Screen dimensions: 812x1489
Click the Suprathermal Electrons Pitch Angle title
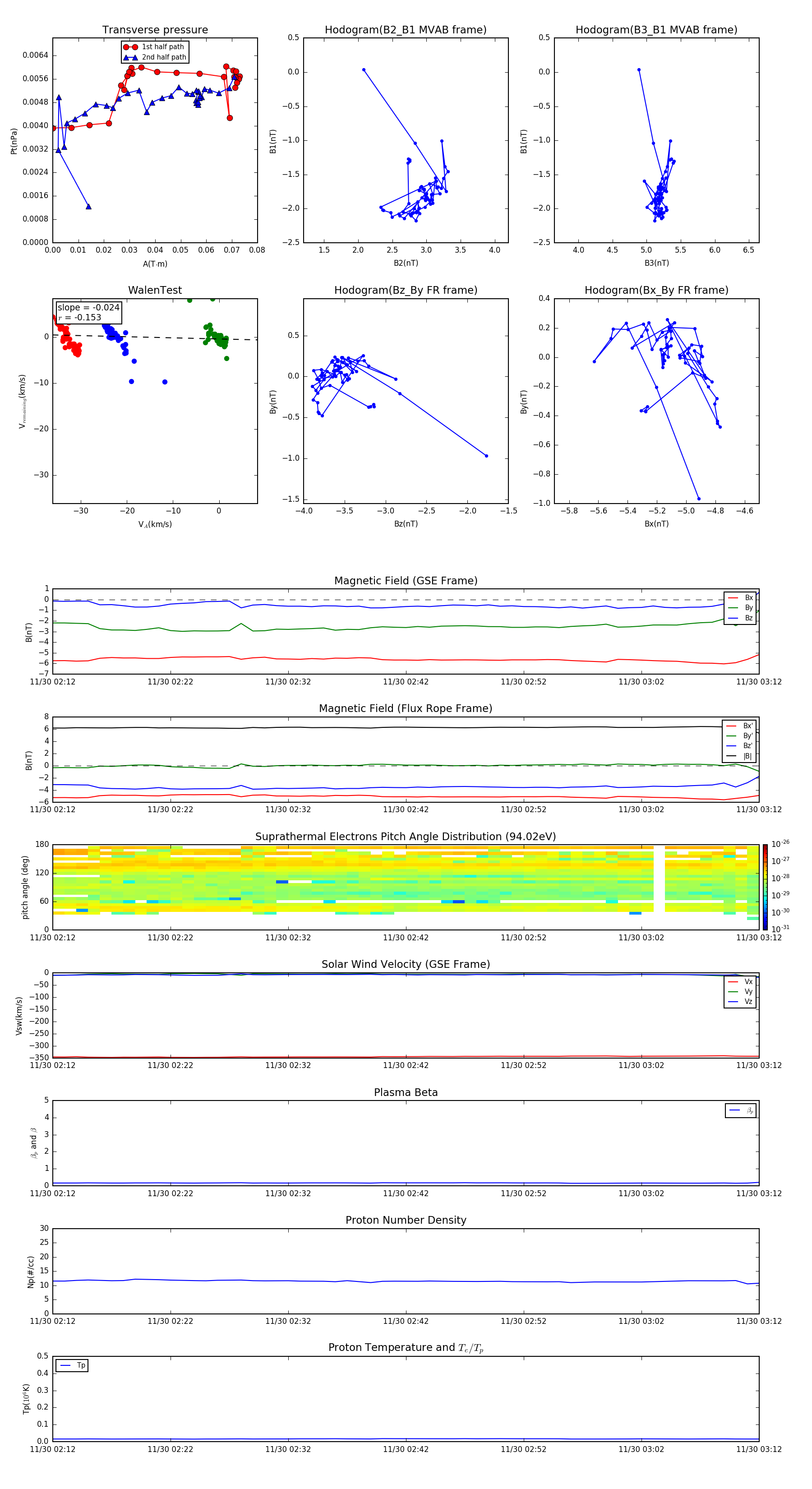[x=406, y=837]
